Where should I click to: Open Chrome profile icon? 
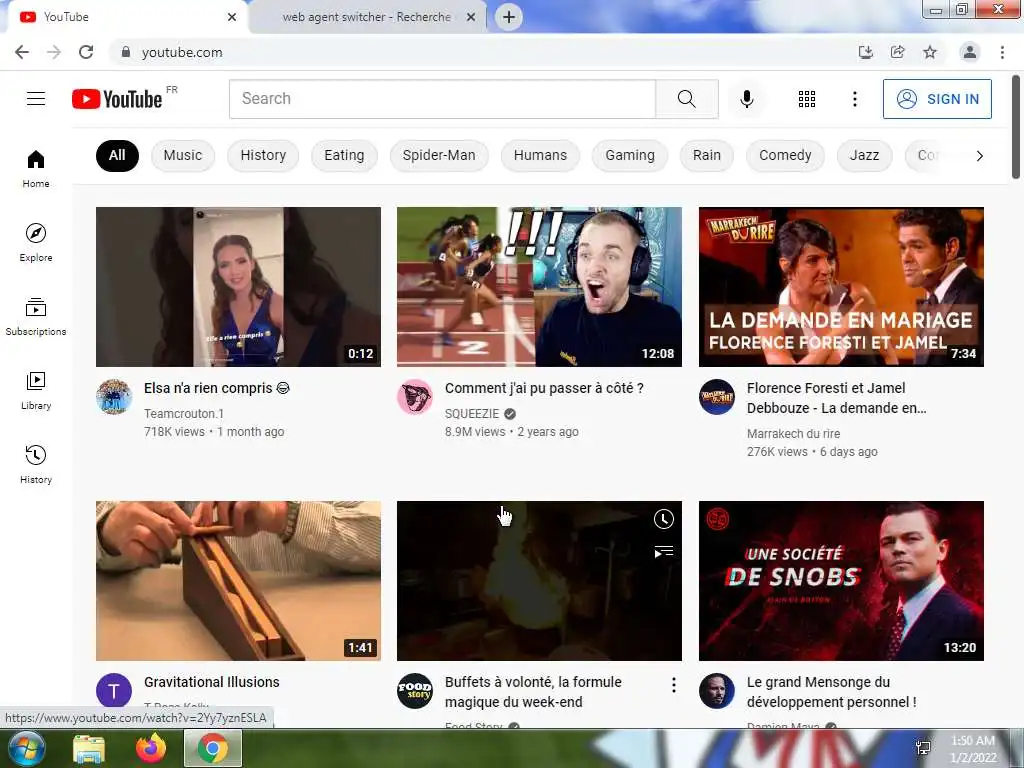[970, 52]
